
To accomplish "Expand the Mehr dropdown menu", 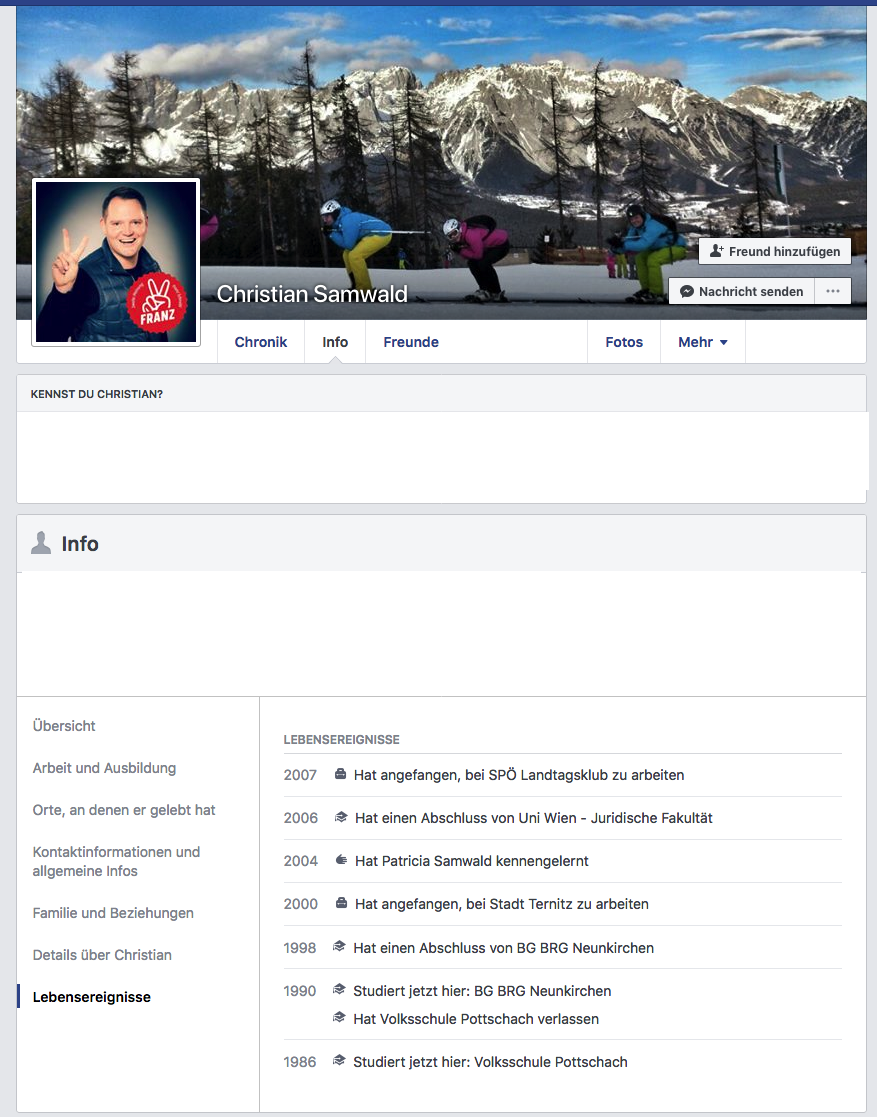I will (702, 342).
